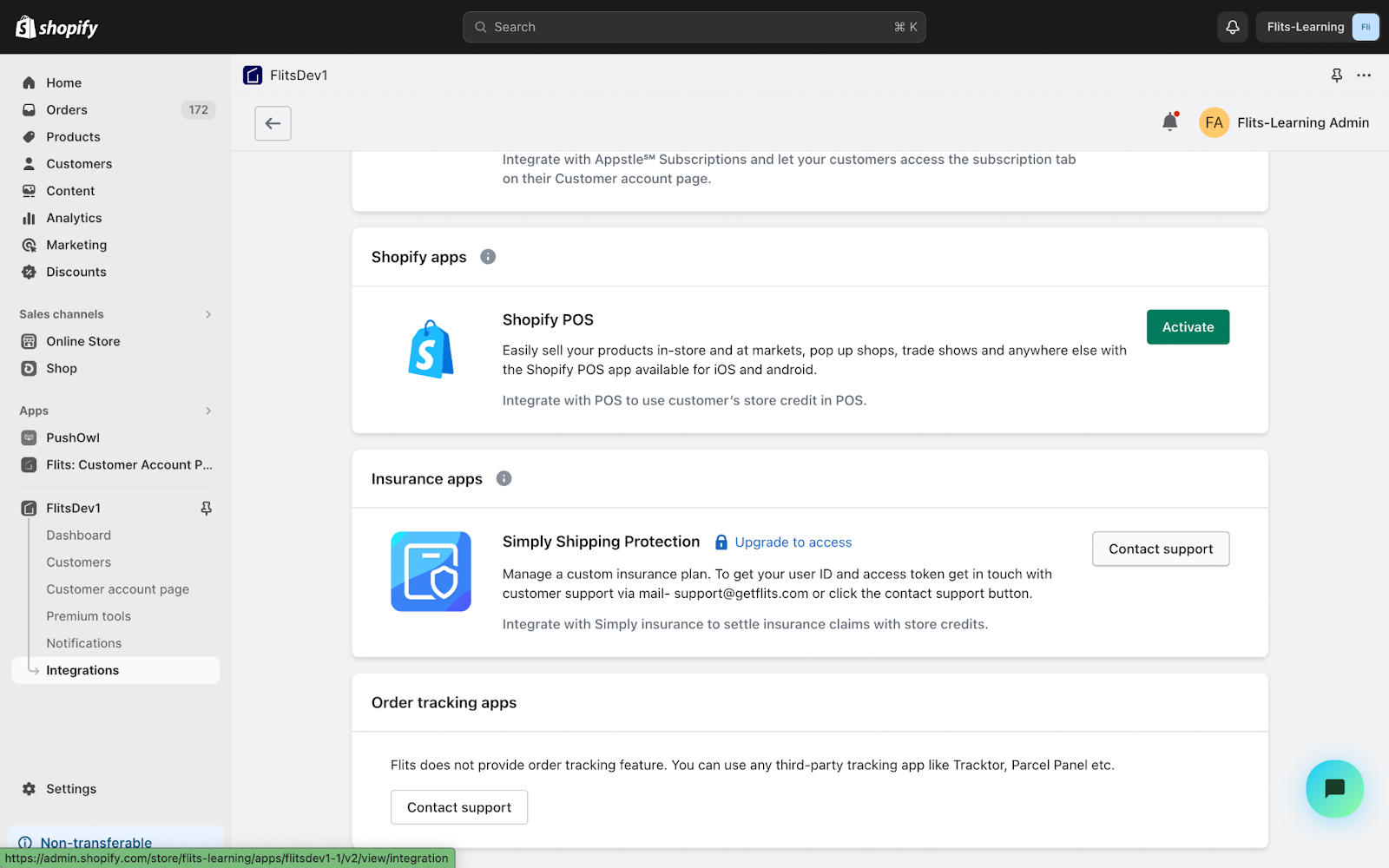This screenshot has height=868, width=1389.
Task: Click the Settings gear icon
Action: pos(29,788)
